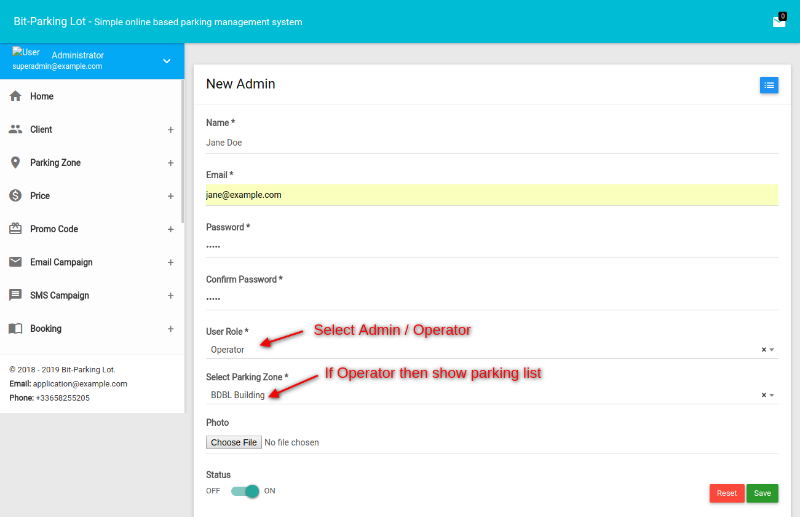This screenshot has height=517, width=800.
Task: Click the Parking Zone pin icon
Action: click(x=15, y=162)
